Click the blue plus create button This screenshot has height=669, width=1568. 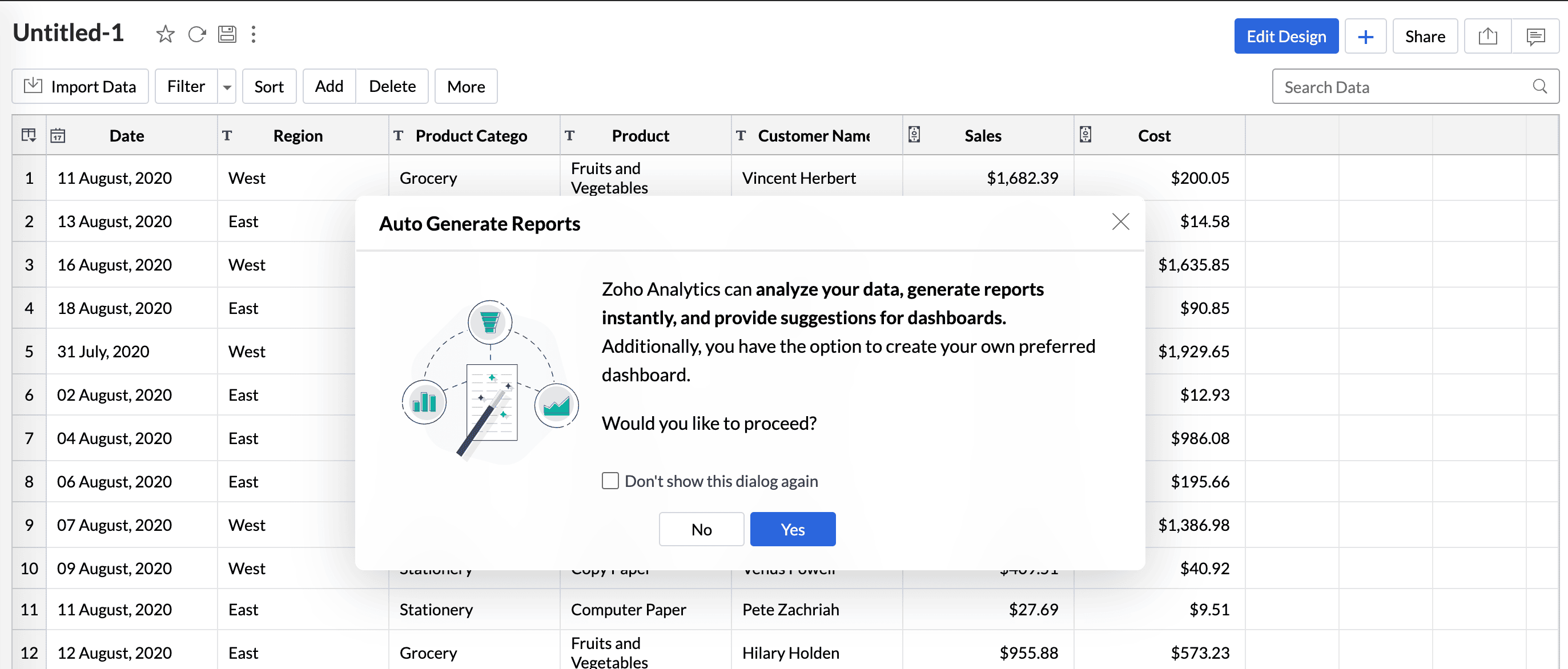click(x=1365, y=37)
